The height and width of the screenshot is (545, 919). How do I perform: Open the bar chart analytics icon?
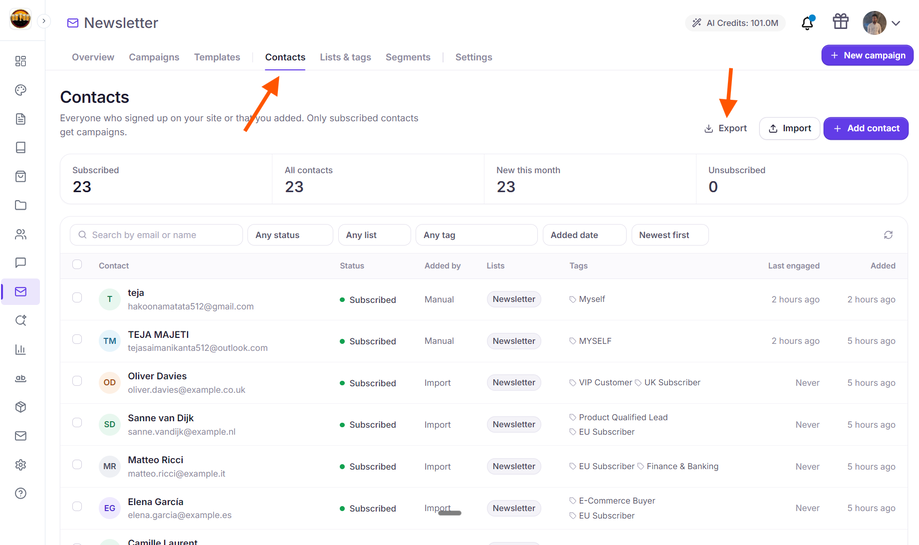[x=21, y=349]
